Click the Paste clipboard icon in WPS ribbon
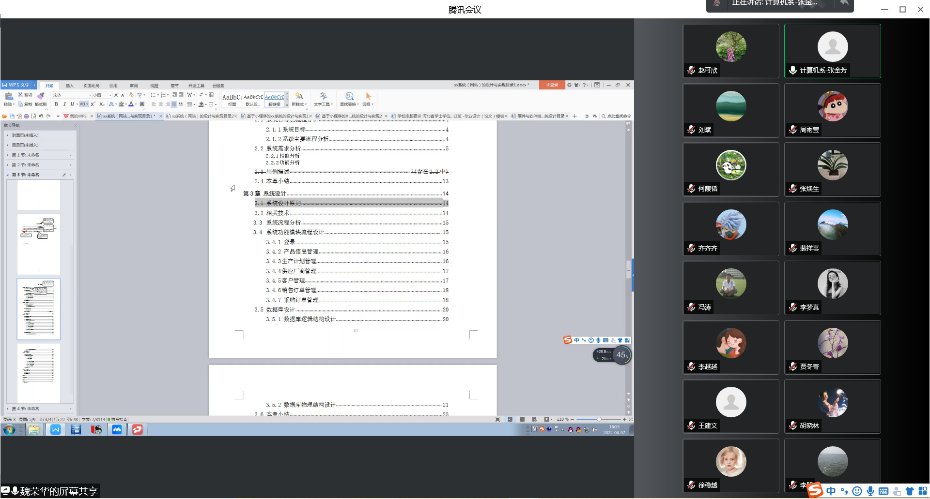930x499 pixels. [8, 97]
